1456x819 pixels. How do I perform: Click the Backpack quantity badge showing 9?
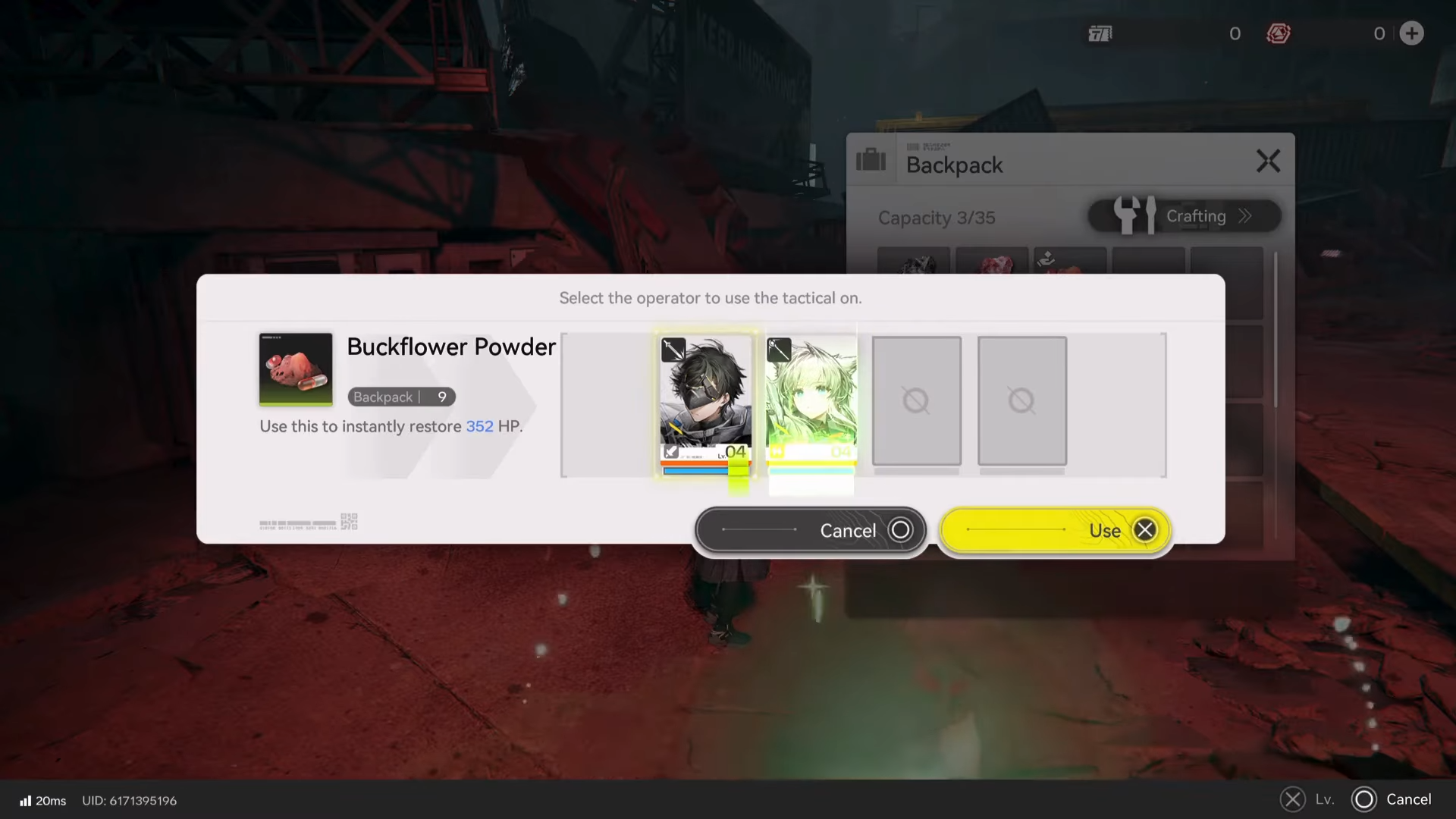(401, 397)
